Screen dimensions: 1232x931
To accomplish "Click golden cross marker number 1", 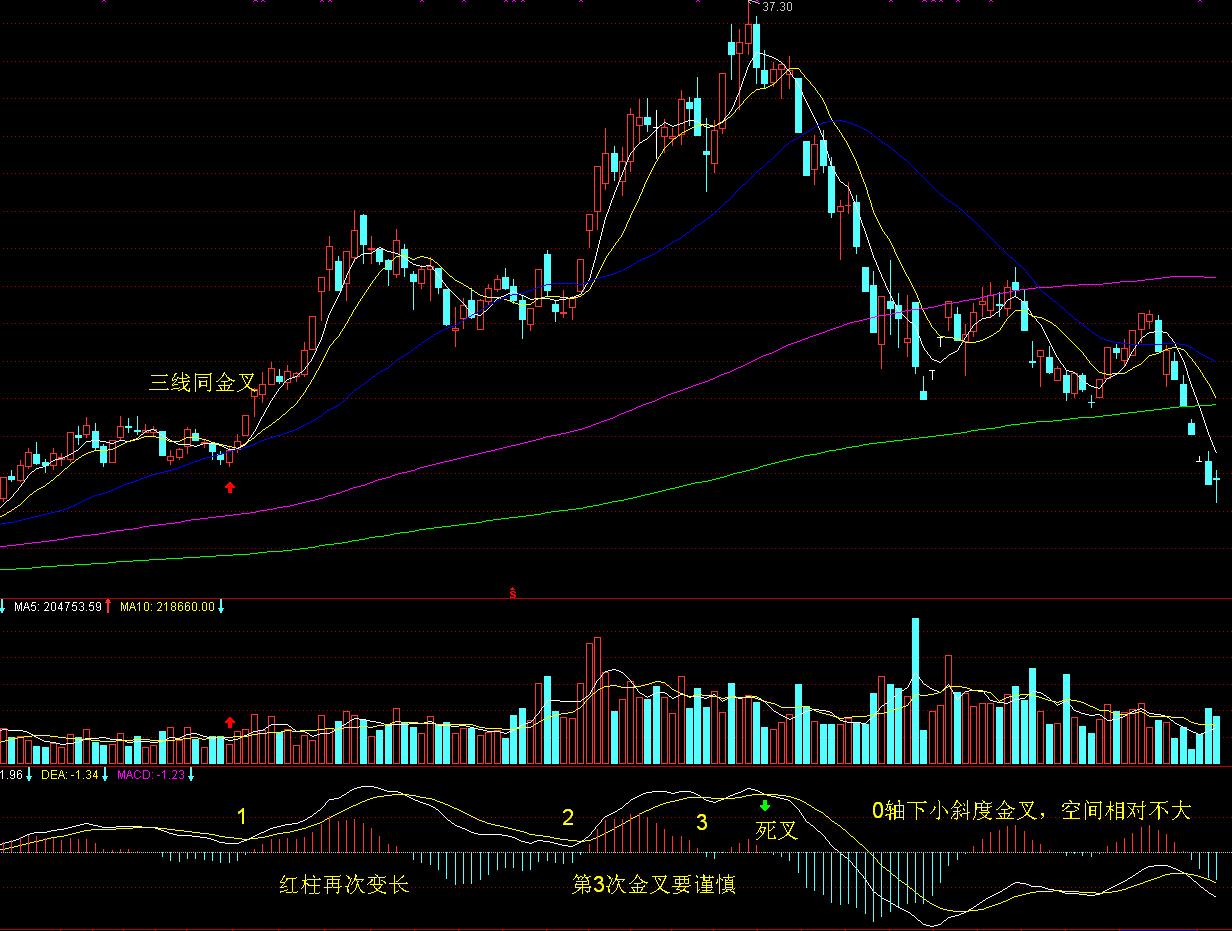I will click(x=241, y=817).
